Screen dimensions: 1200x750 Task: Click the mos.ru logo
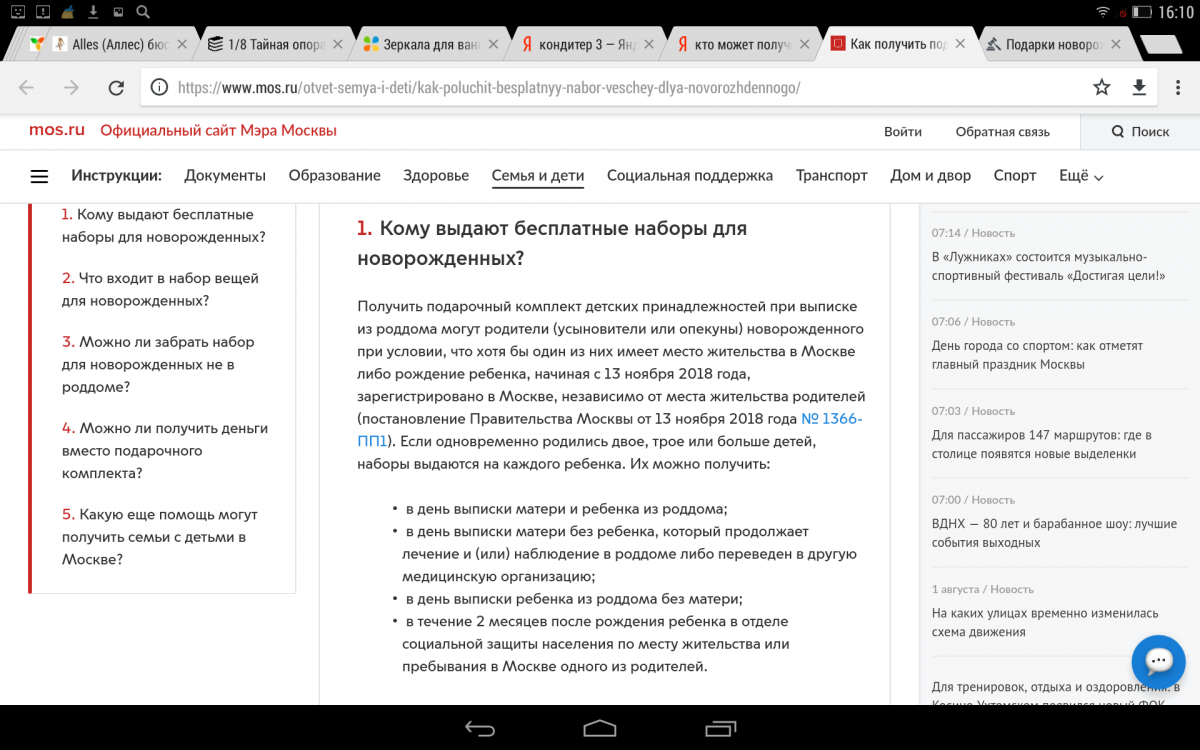[x=56, y=130]
